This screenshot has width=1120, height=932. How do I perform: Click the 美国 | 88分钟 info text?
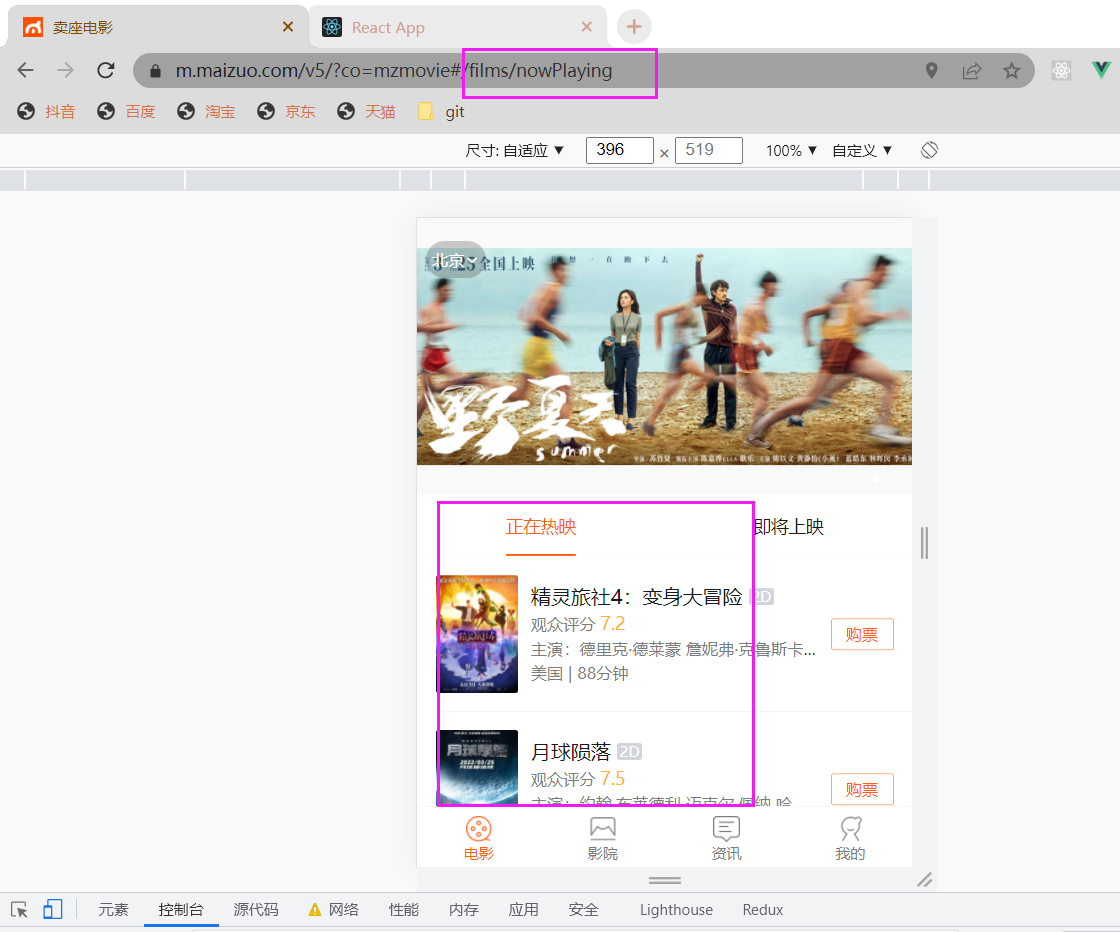pyautogui.click(x=579, y=673)
